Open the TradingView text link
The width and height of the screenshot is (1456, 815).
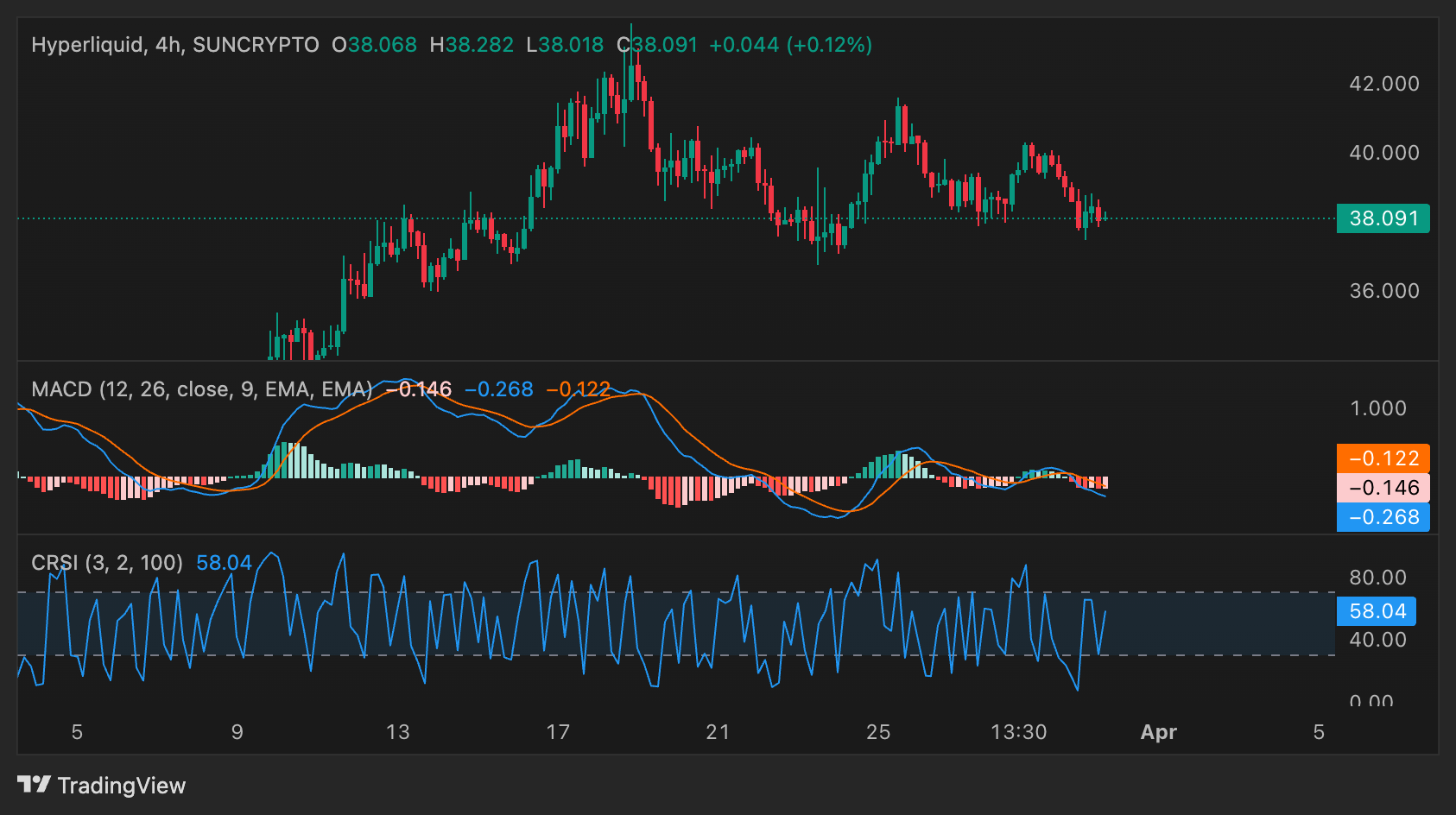122,786
